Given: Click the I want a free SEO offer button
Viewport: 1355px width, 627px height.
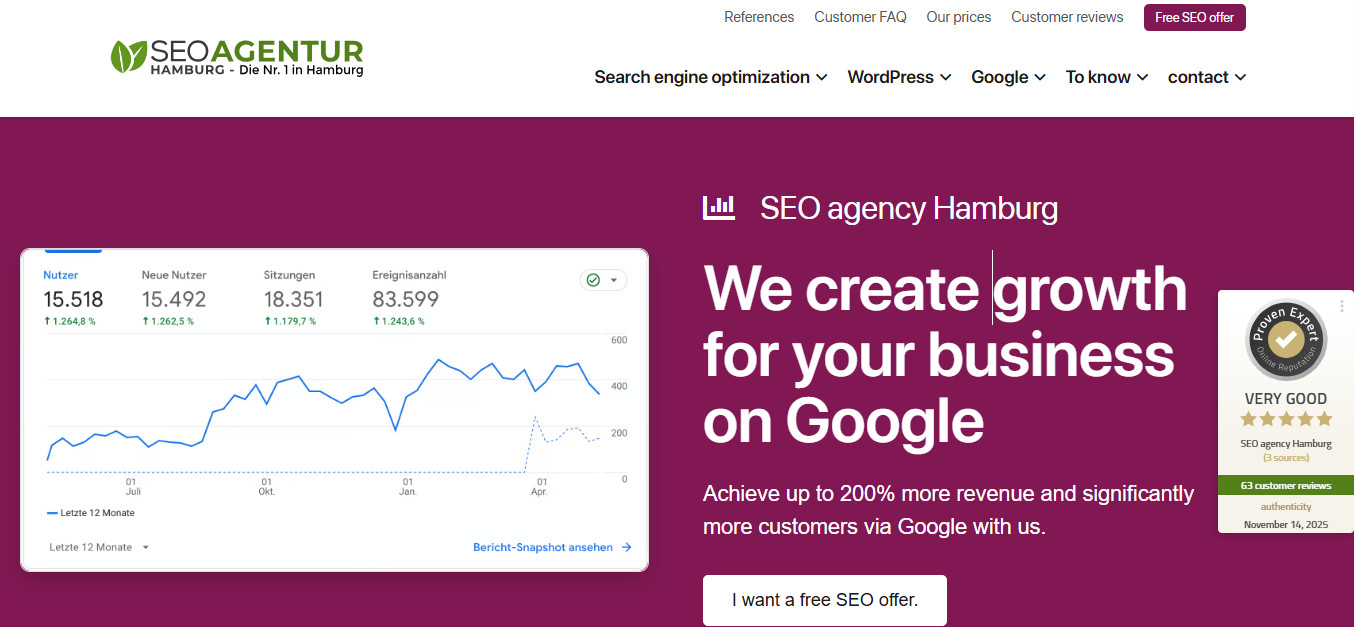Looking at the screenshot, I should (x=824, y=600).
